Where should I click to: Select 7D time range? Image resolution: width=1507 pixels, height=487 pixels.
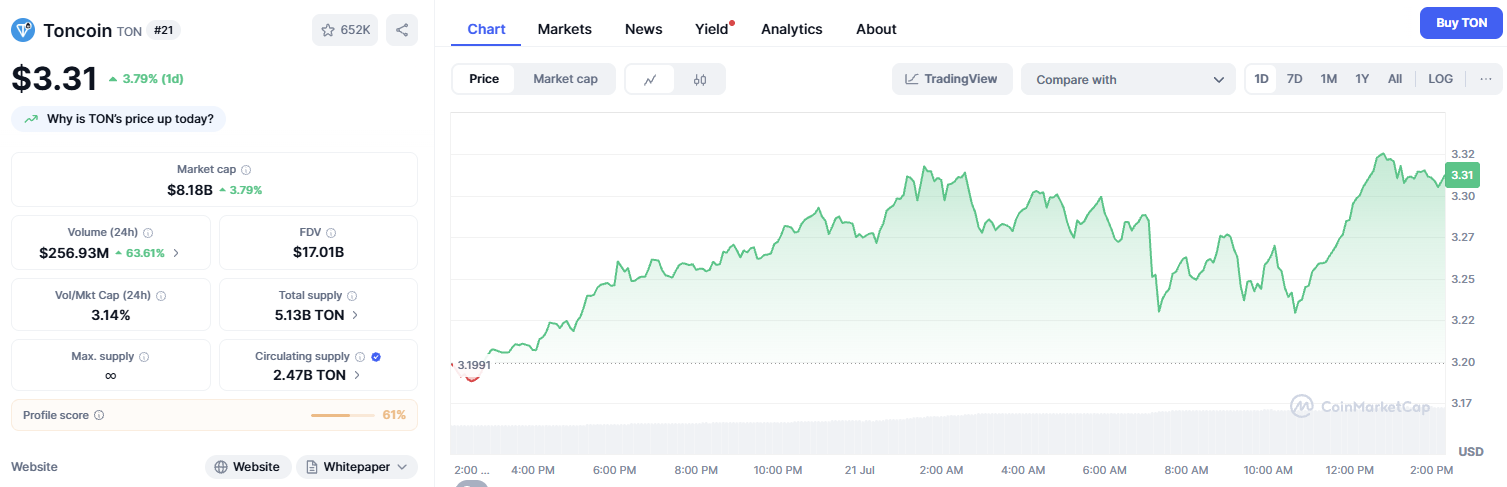[1294, 79]
